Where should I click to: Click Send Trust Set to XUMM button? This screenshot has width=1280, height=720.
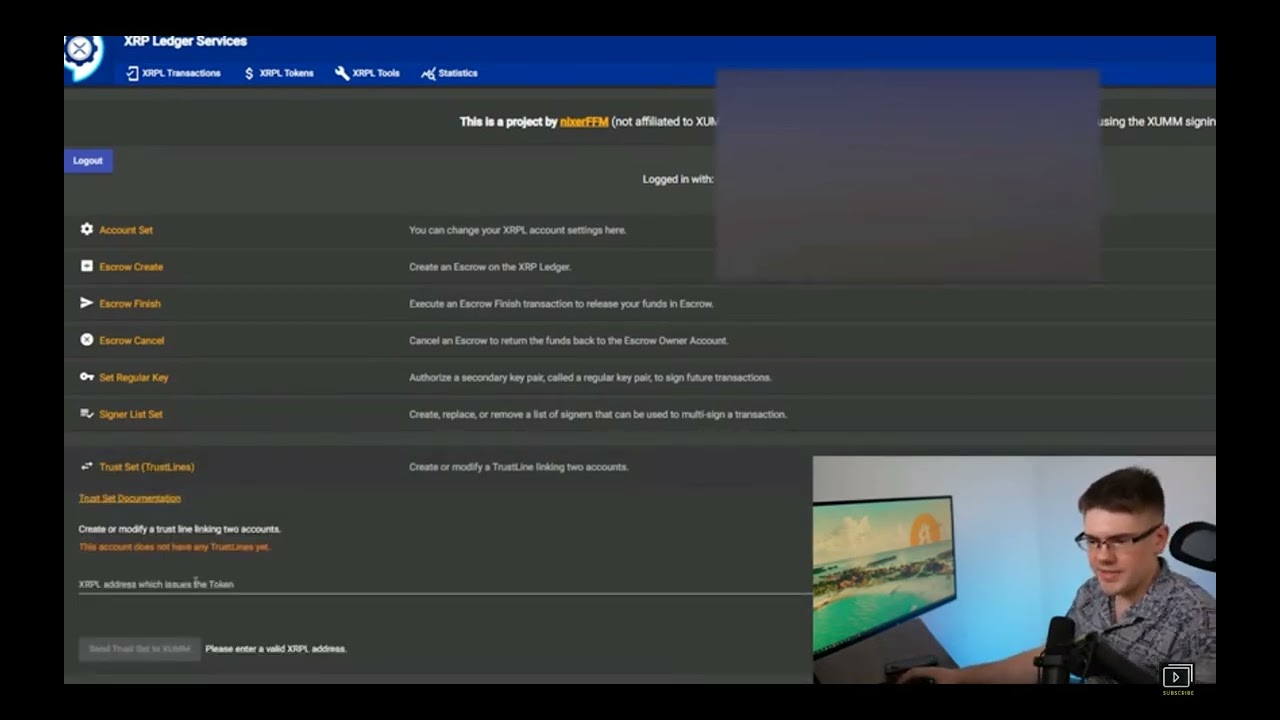coord(140,649)
